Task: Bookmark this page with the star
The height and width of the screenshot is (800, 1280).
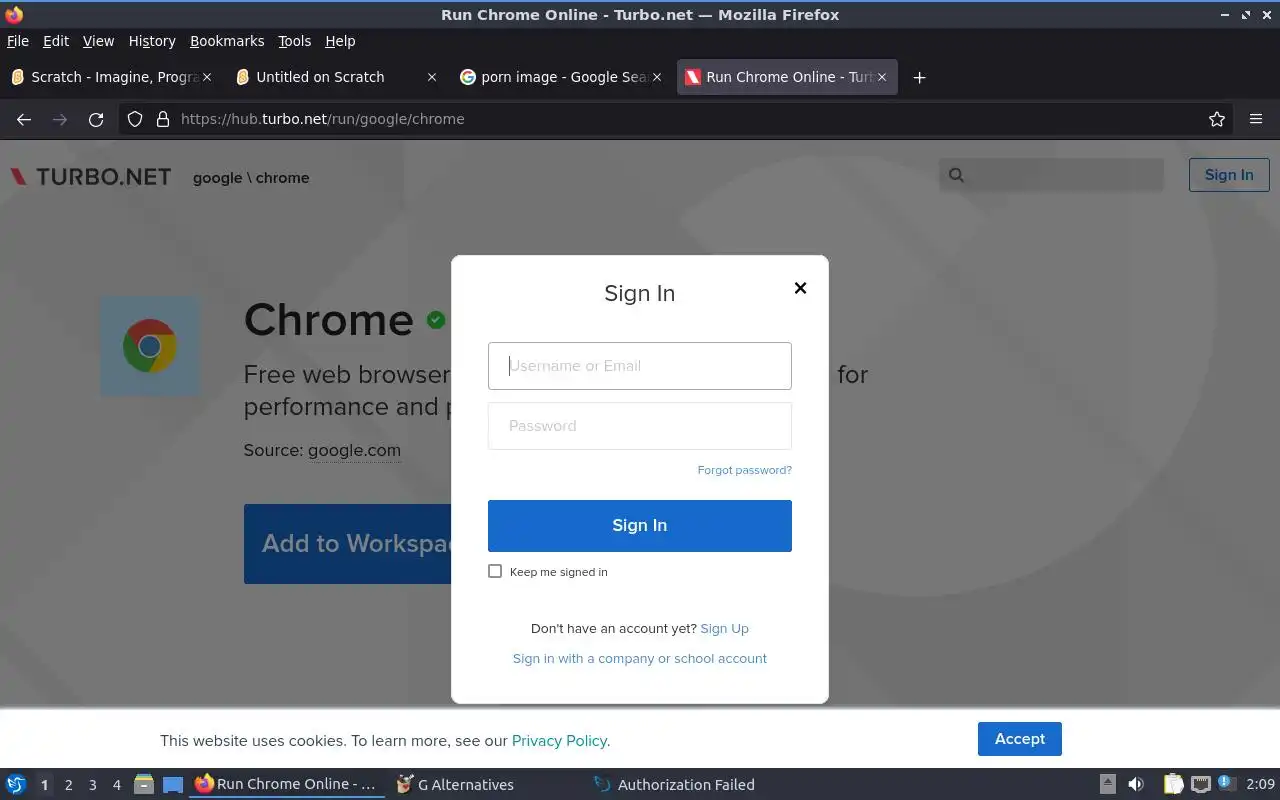Action: point(1217,119)
